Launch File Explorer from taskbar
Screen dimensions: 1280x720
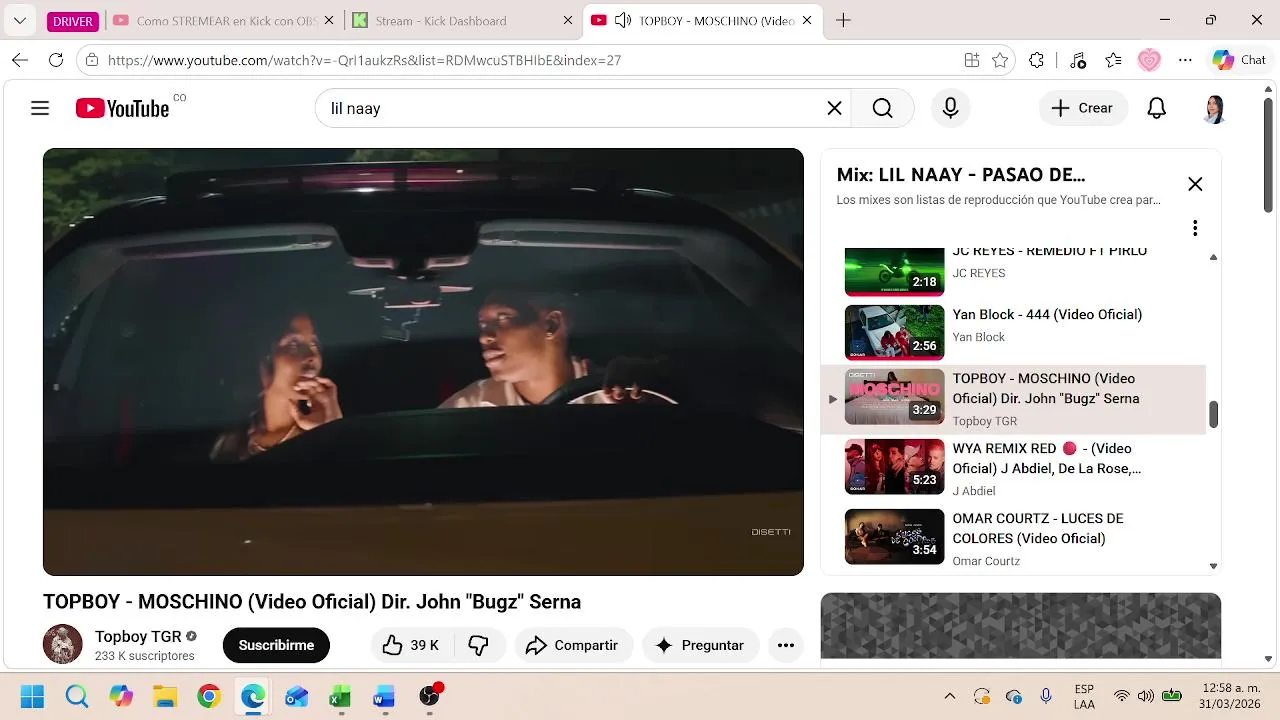click(165, 696)
